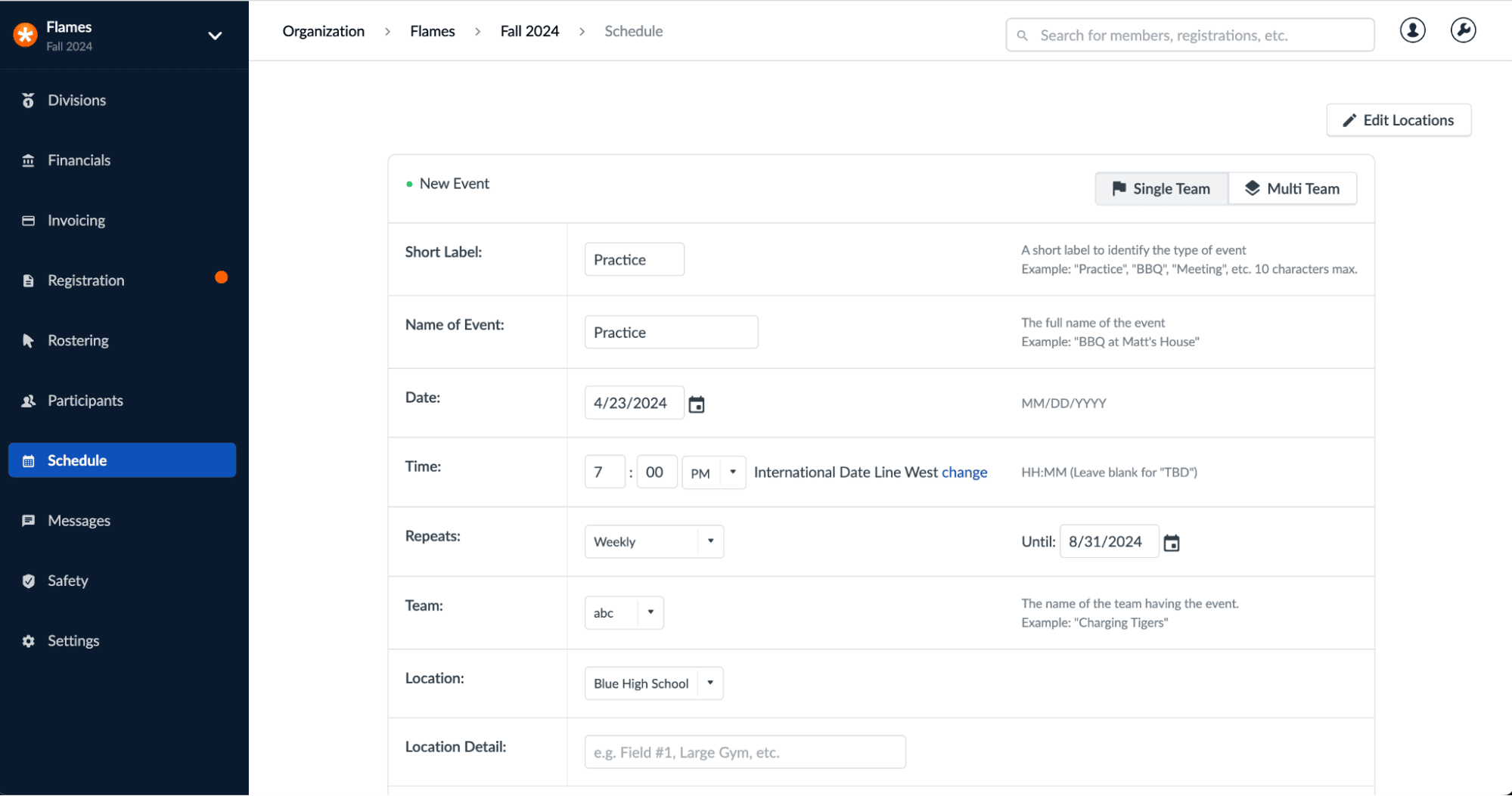This screenshot has height=796, width=1512.
Task: Open the Date calendar picker icon
Action: (696, 403)
